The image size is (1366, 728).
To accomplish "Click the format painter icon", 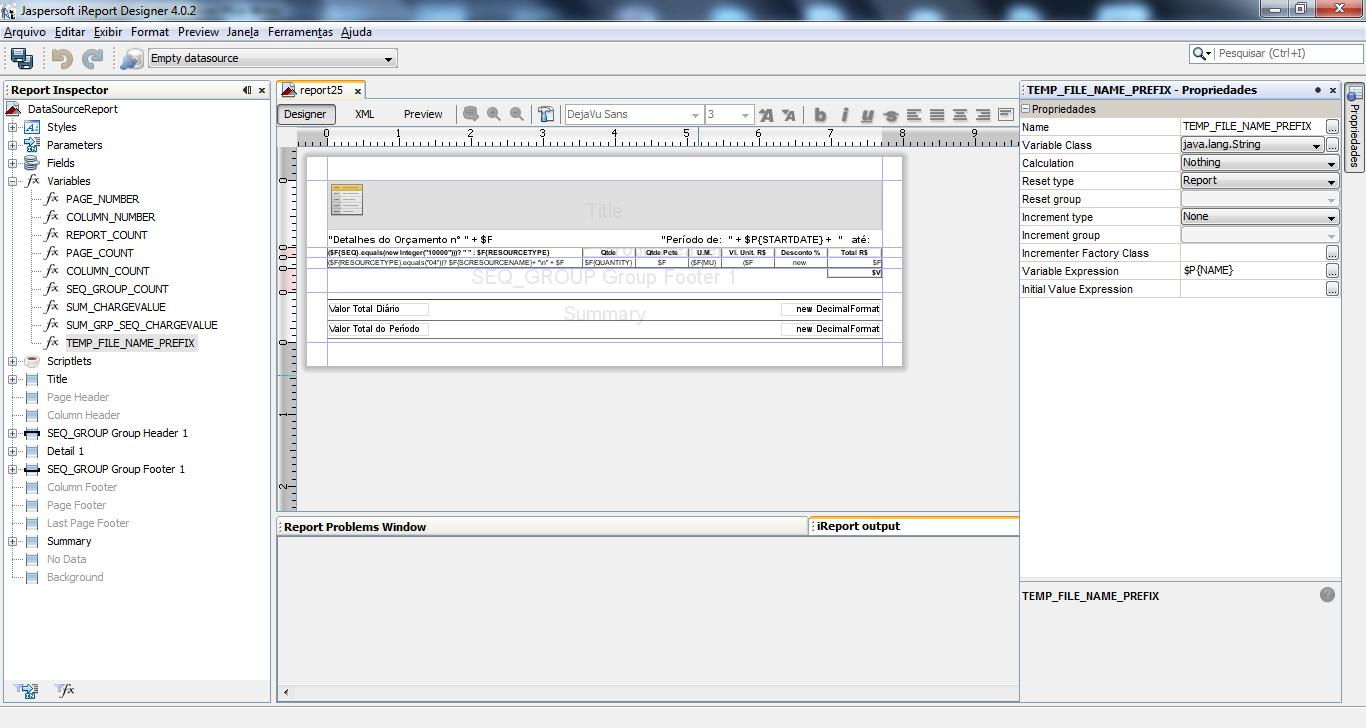I will (x=546, y=115).
